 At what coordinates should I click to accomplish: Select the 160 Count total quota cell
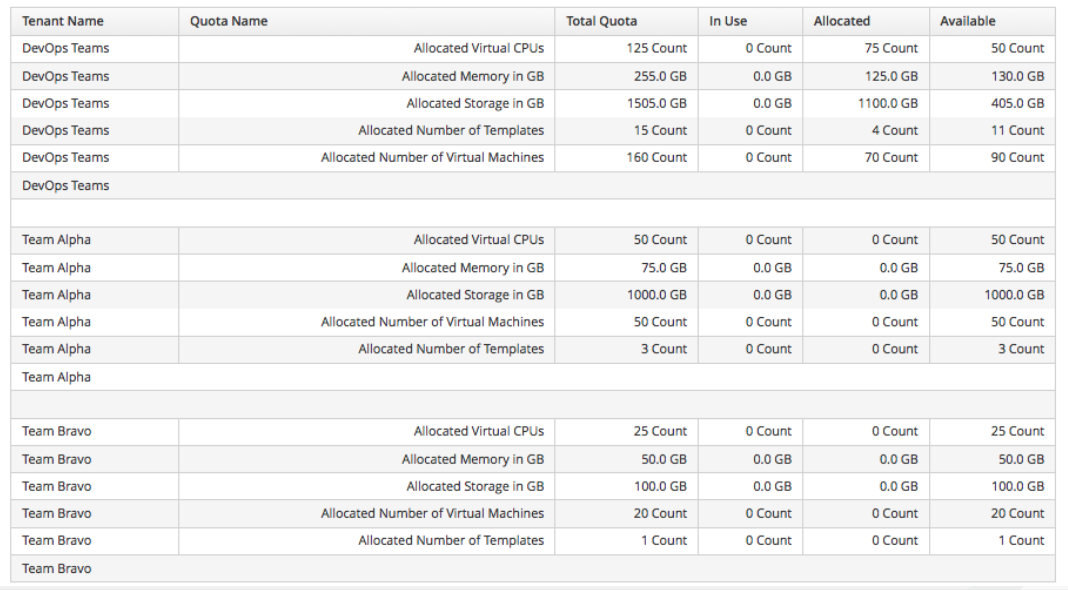point(657,157)
